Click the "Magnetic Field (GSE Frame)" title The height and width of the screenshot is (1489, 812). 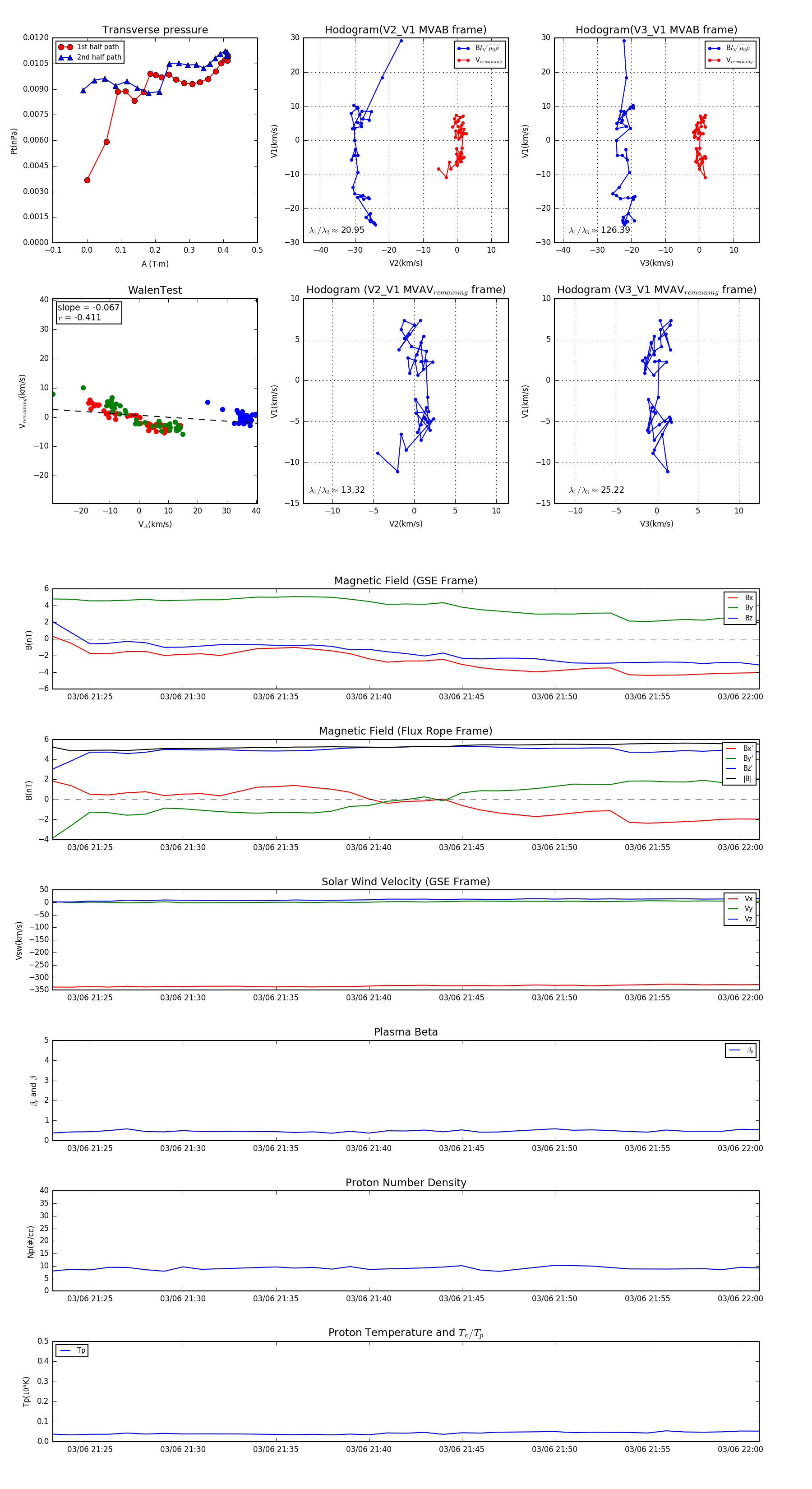(x=406, y=581)
